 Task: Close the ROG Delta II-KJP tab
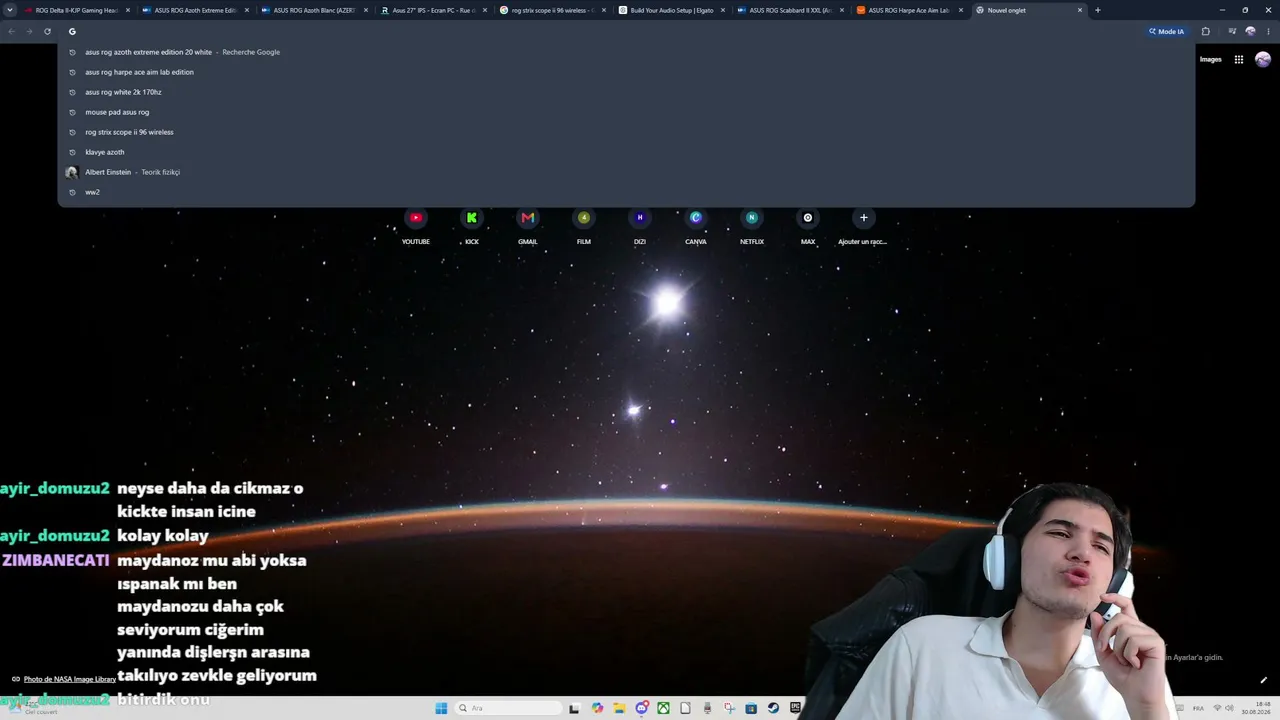[x=128, y=10]
